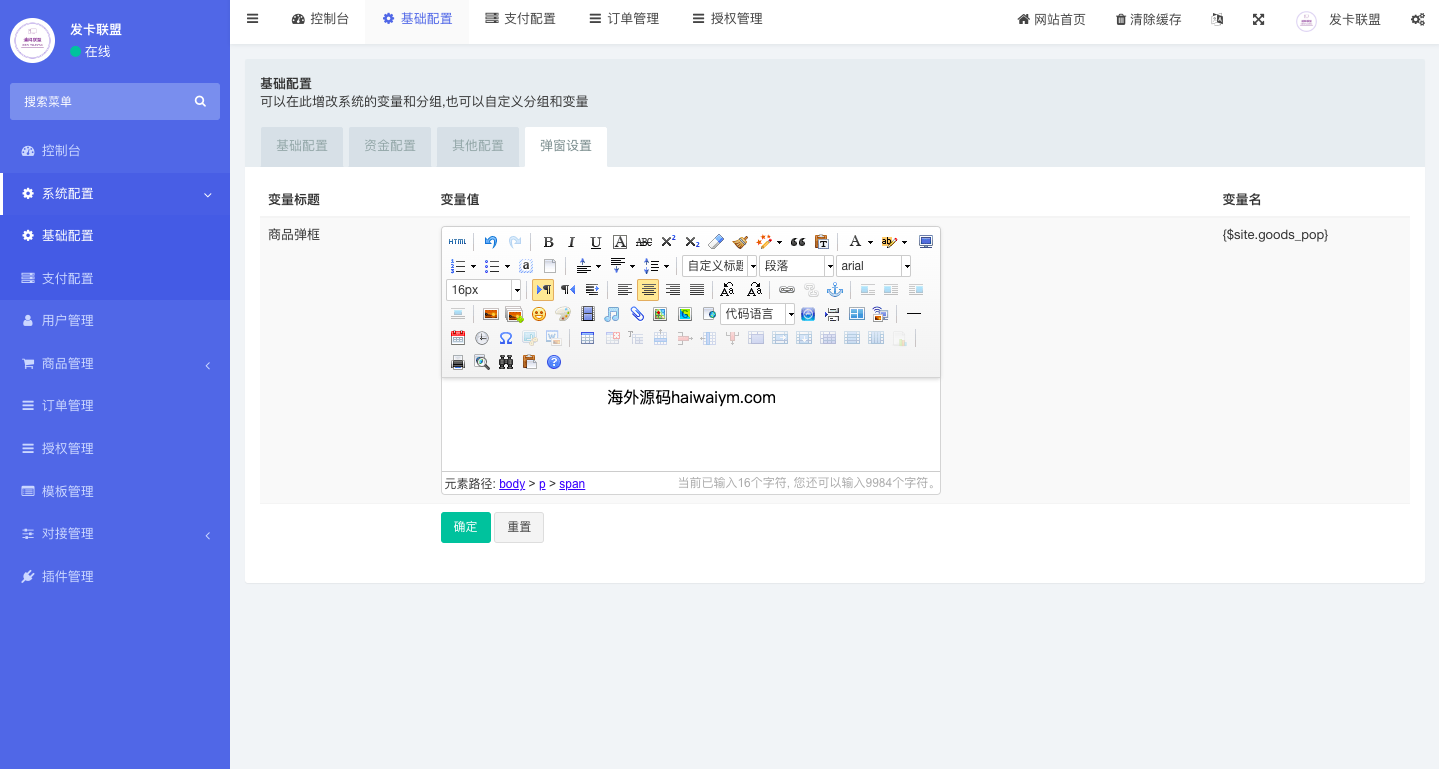Viewport: 1439px width, 769px height.
Task: Insert a table using the table icon
Action: click(x=588, y=338)
